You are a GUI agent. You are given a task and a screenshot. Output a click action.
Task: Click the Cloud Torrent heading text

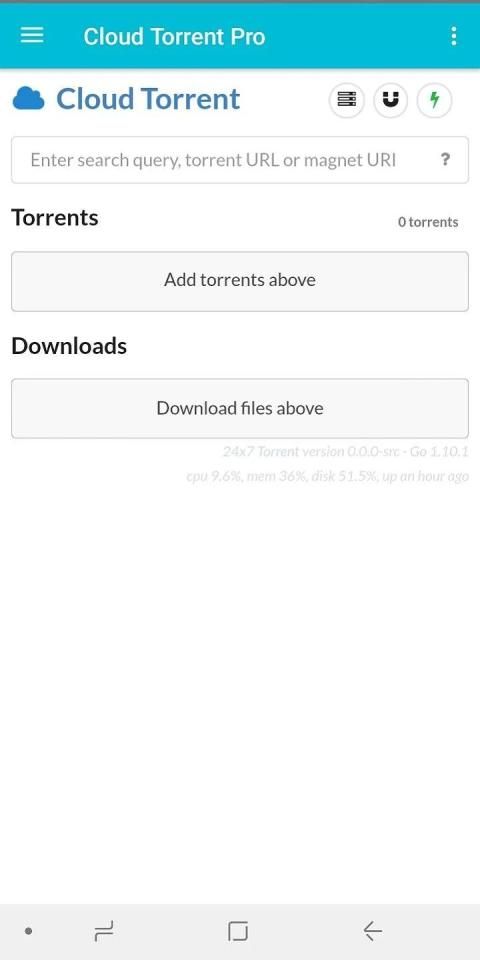148,99
